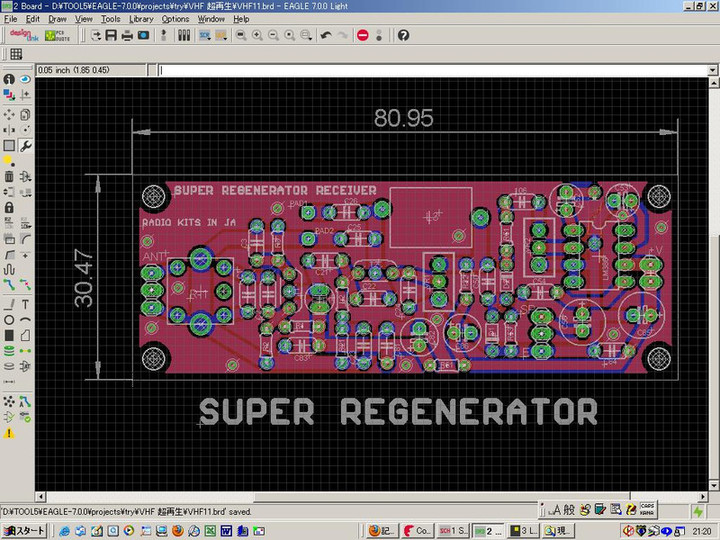
Task: Pick the Text tool
Action: [26, 304]
